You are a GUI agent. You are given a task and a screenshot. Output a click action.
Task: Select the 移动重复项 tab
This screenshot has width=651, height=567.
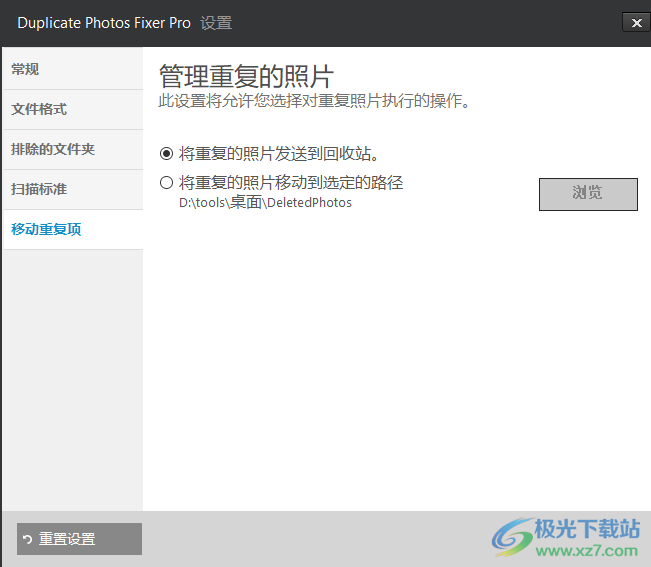[x=73, y=229]
